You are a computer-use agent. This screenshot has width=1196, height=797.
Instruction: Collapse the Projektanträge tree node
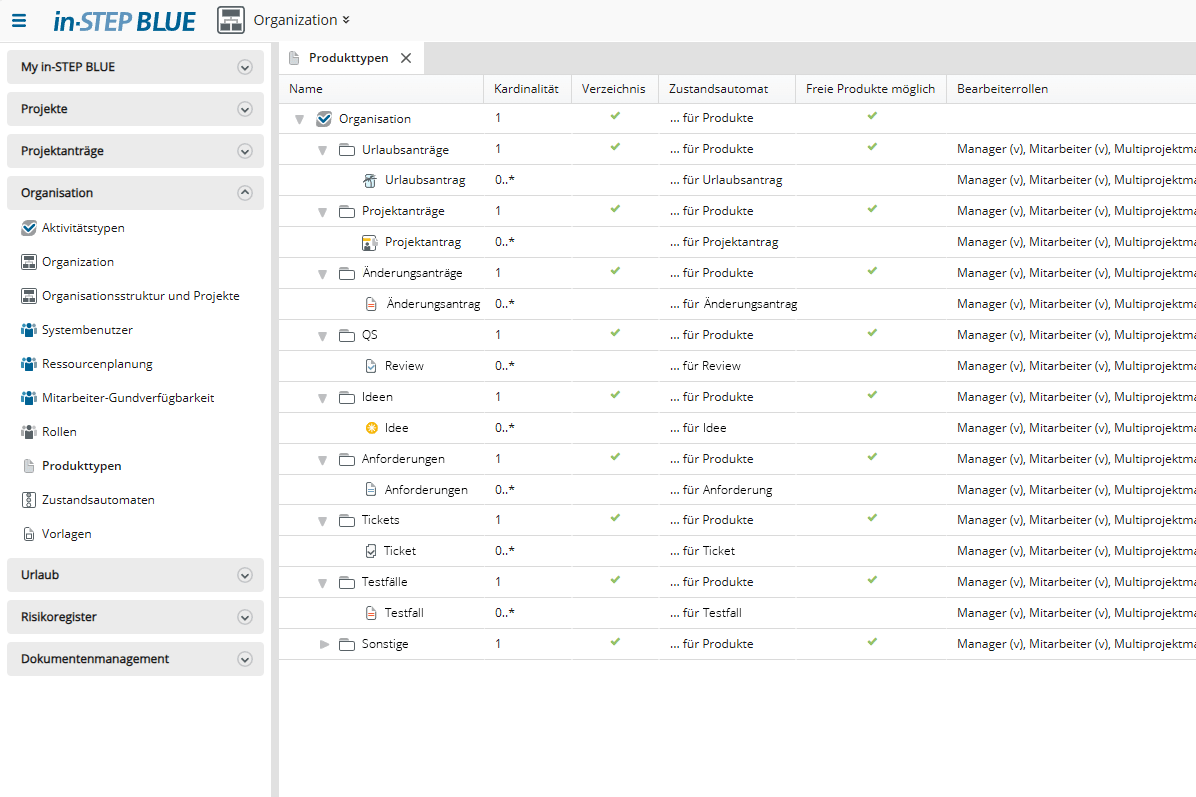(x=322, y=212)
